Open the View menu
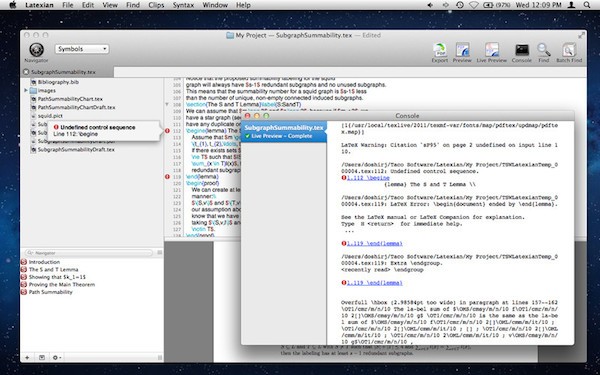 (x=110, y=5)
